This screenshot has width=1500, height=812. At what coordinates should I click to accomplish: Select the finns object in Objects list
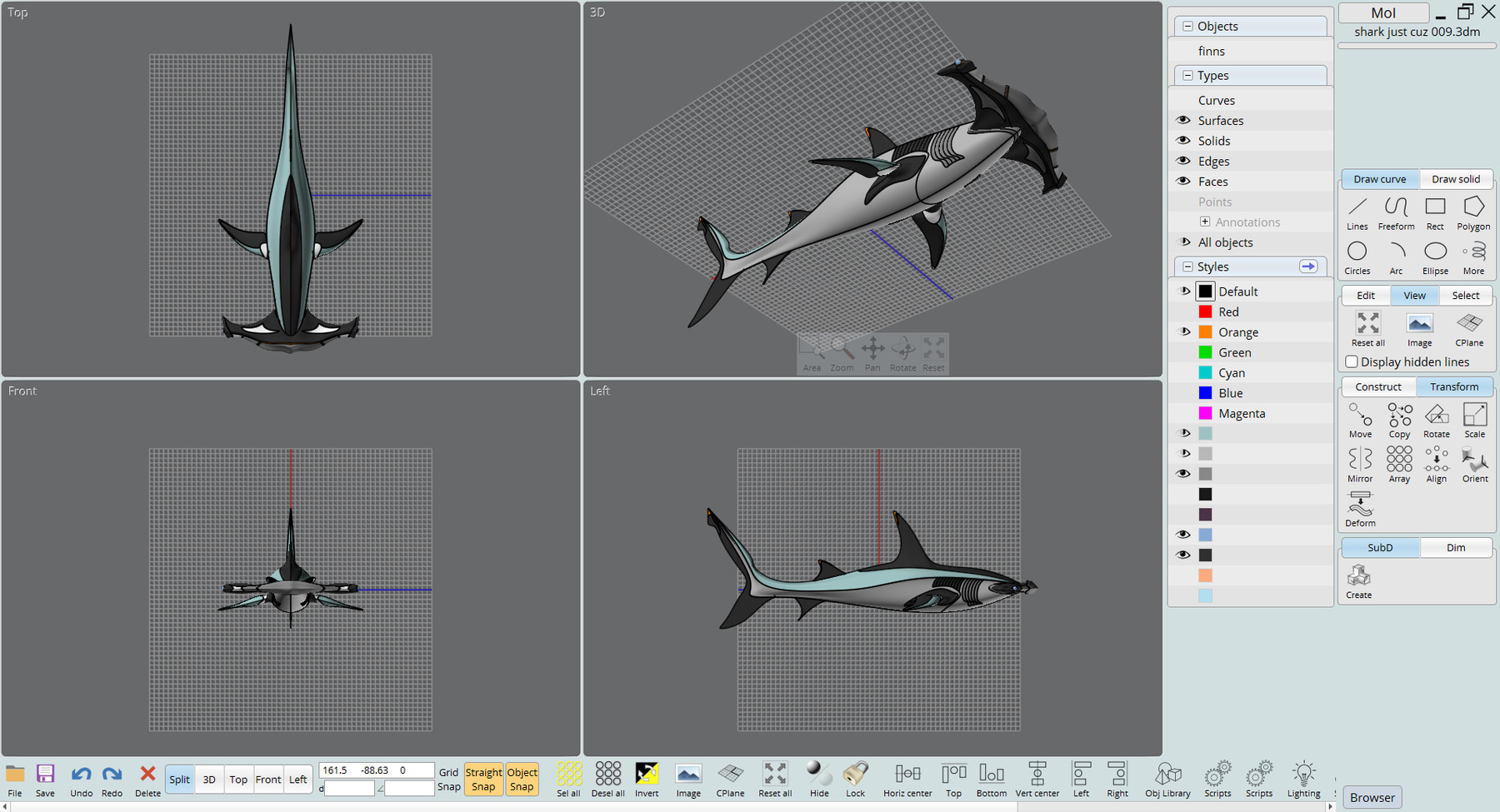1212,51
